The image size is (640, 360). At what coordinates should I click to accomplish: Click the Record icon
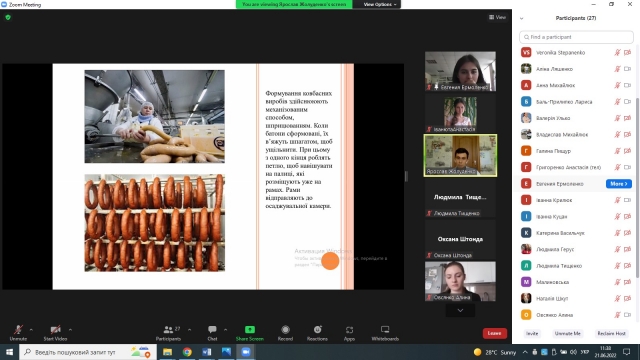[285, 329]
